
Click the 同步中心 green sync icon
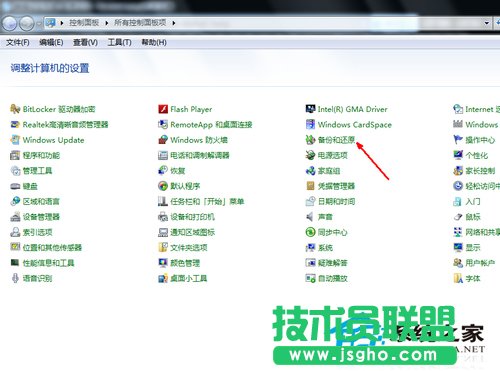pyautogui.click(x=310, y=232)
